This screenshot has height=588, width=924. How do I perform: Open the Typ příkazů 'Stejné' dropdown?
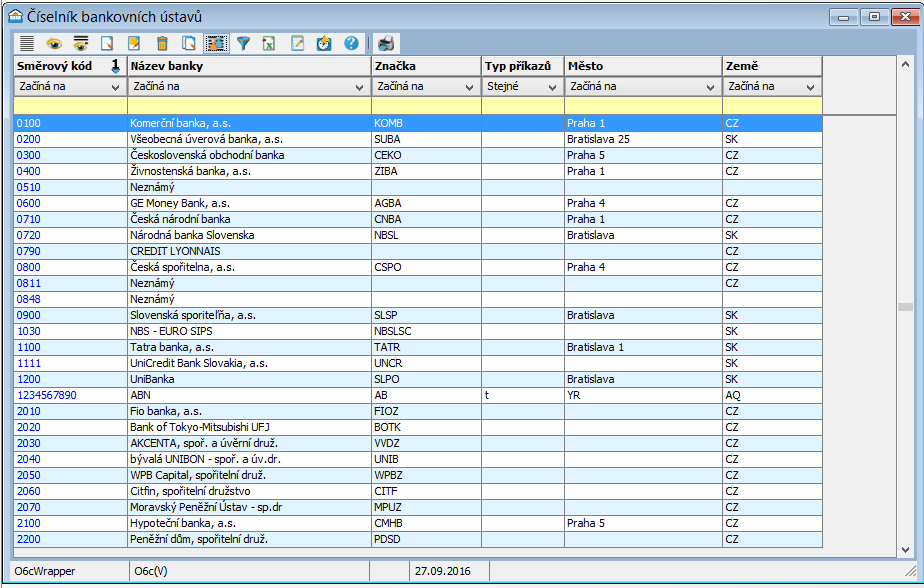(552, 87)
